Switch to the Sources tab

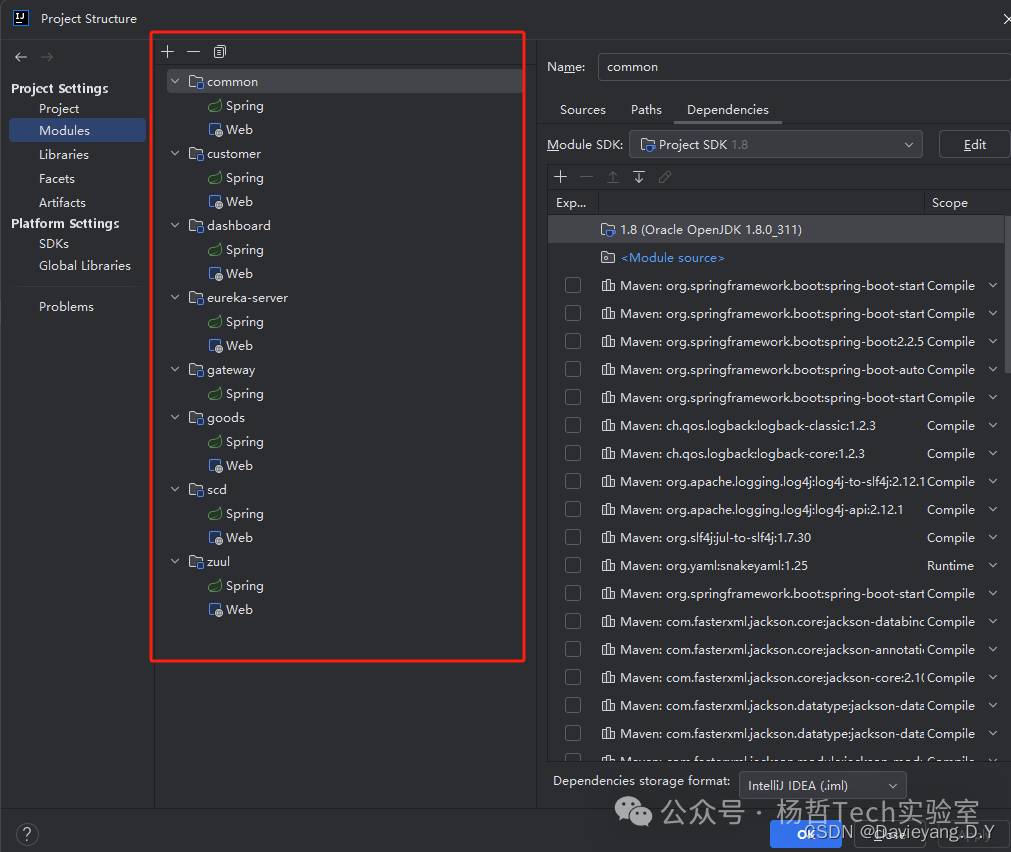coord(582,110)
